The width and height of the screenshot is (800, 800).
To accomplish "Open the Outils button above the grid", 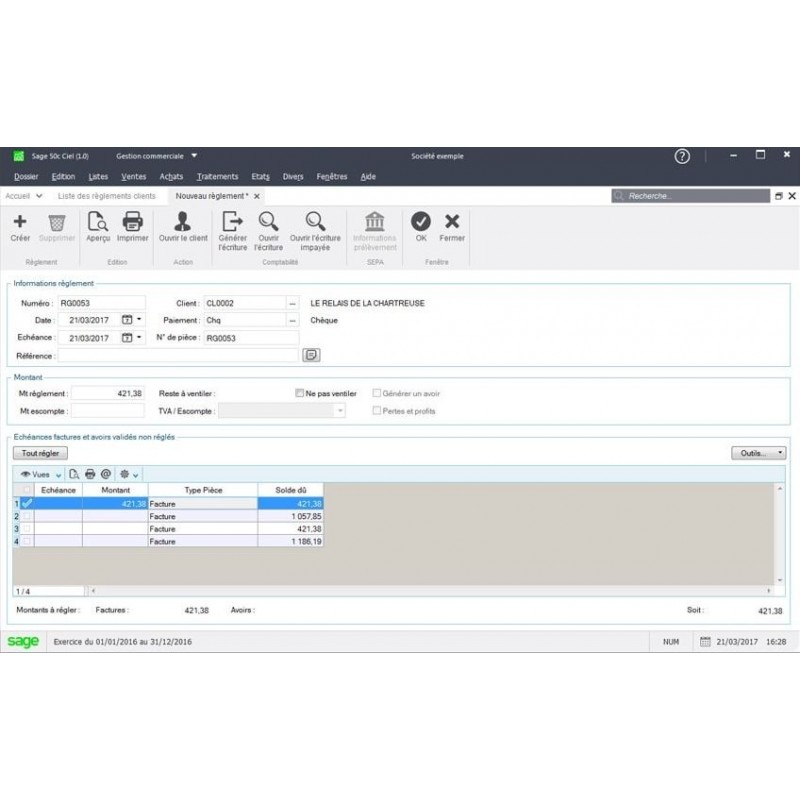I will [x=756, y=452].
